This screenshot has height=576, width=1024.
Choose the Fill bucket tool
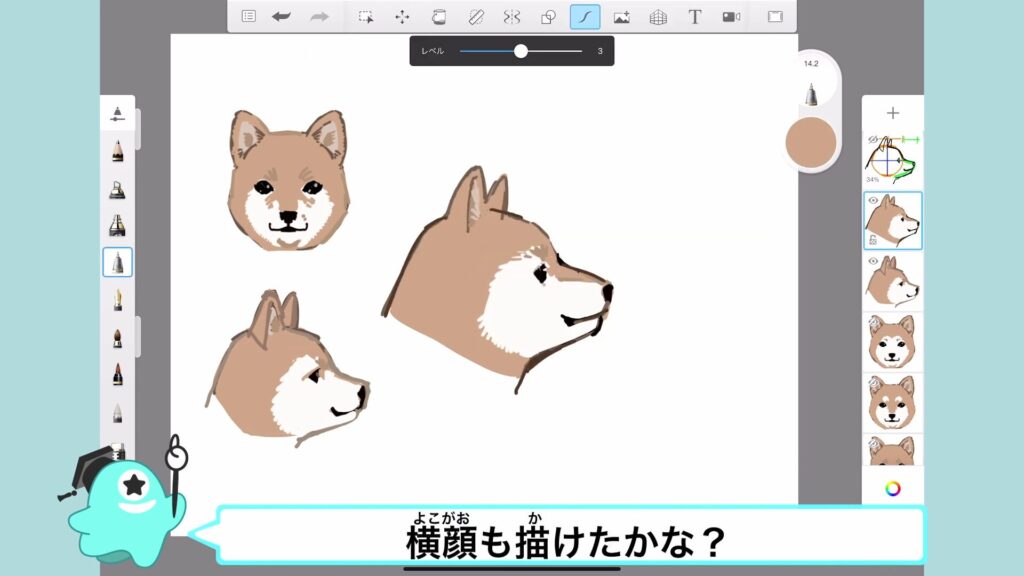pos(438,16)
